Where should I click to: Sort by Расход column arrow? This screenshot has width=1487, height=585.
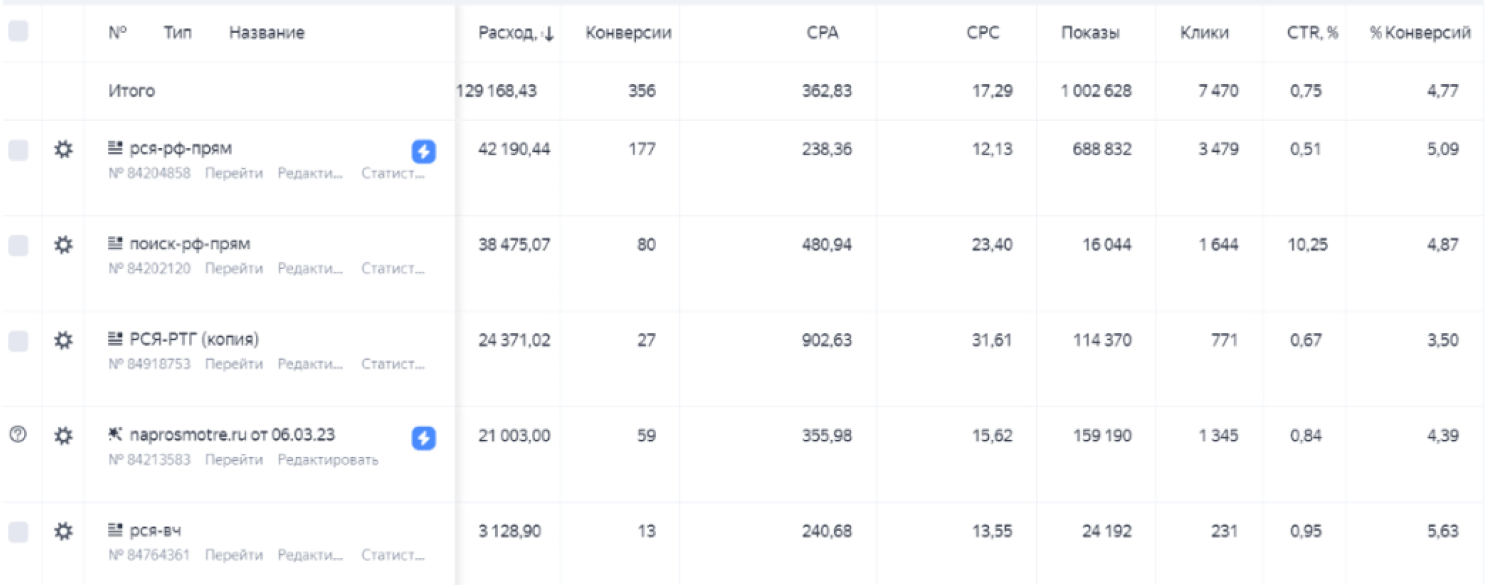pos(547,34)
